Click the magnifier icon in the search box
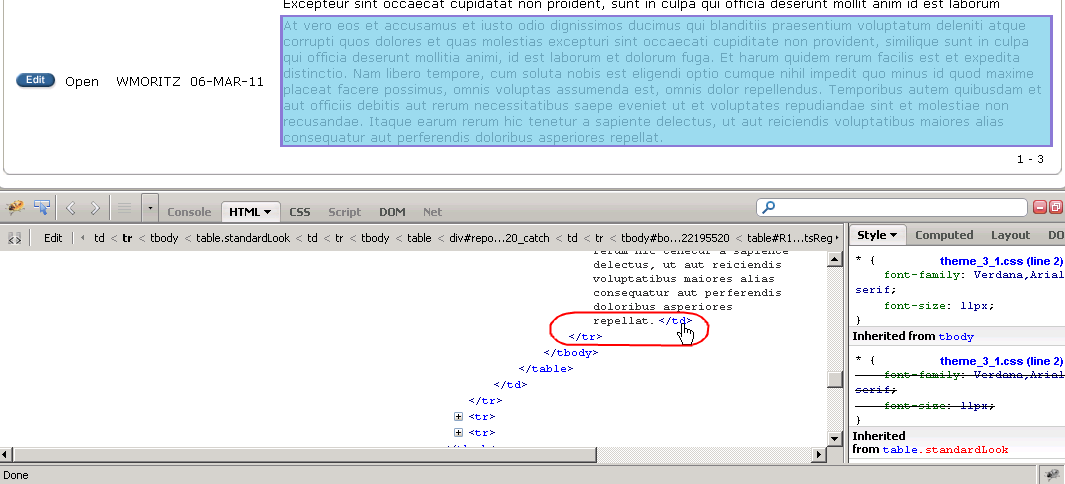The width and height of the screenshot is (1065, 484). [768, 208]
